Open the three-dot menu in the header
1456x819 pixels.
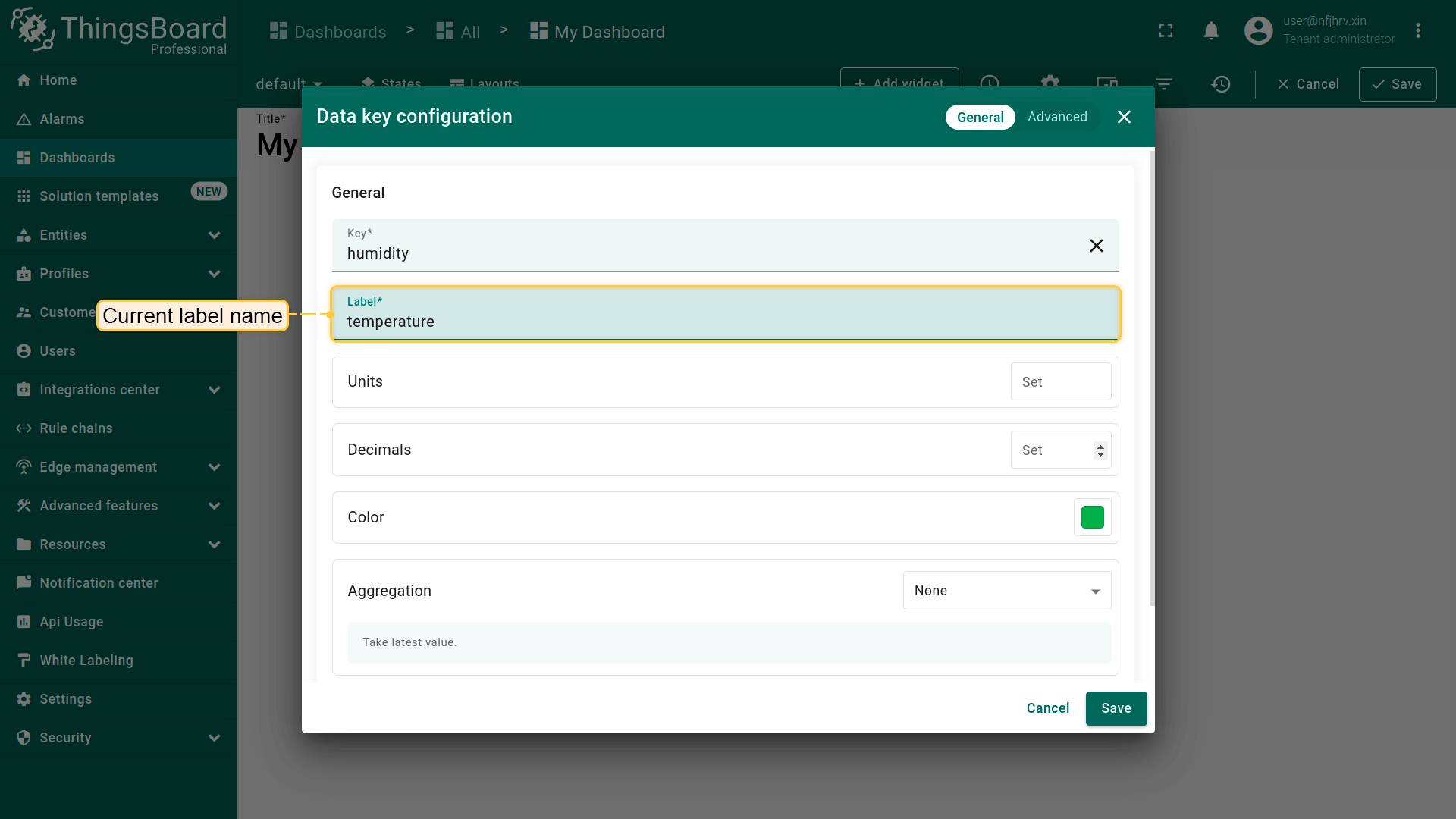(x=1418, y=31)
